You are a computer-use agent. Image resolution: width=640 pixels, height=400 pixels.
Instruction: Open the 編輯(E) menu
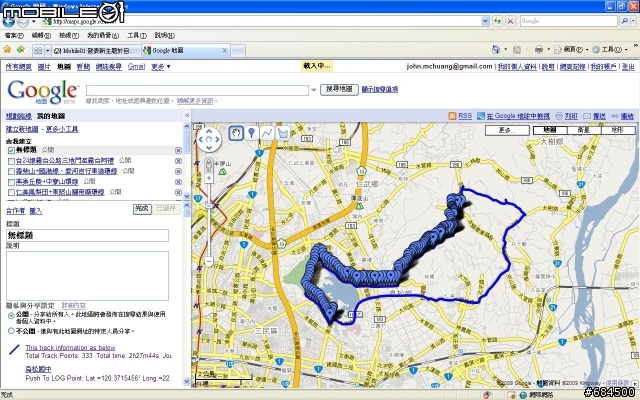pos(41,36)
